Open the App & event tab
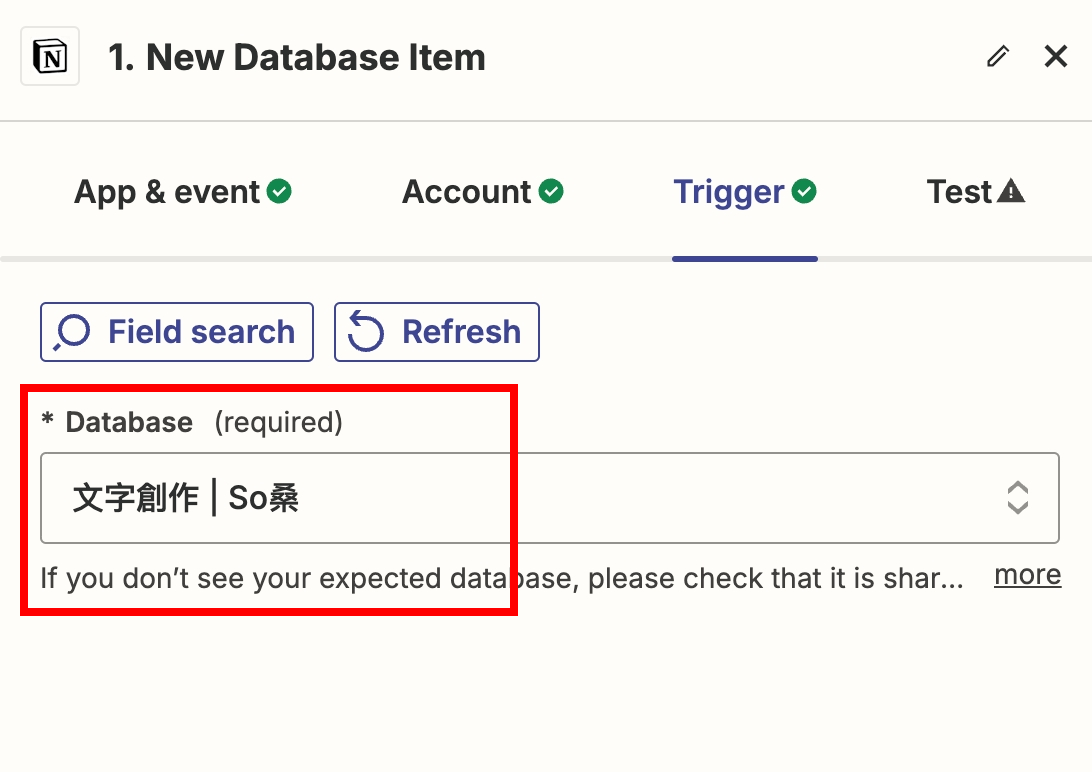Screen dimensions: 1092x772 click(167, 192)
